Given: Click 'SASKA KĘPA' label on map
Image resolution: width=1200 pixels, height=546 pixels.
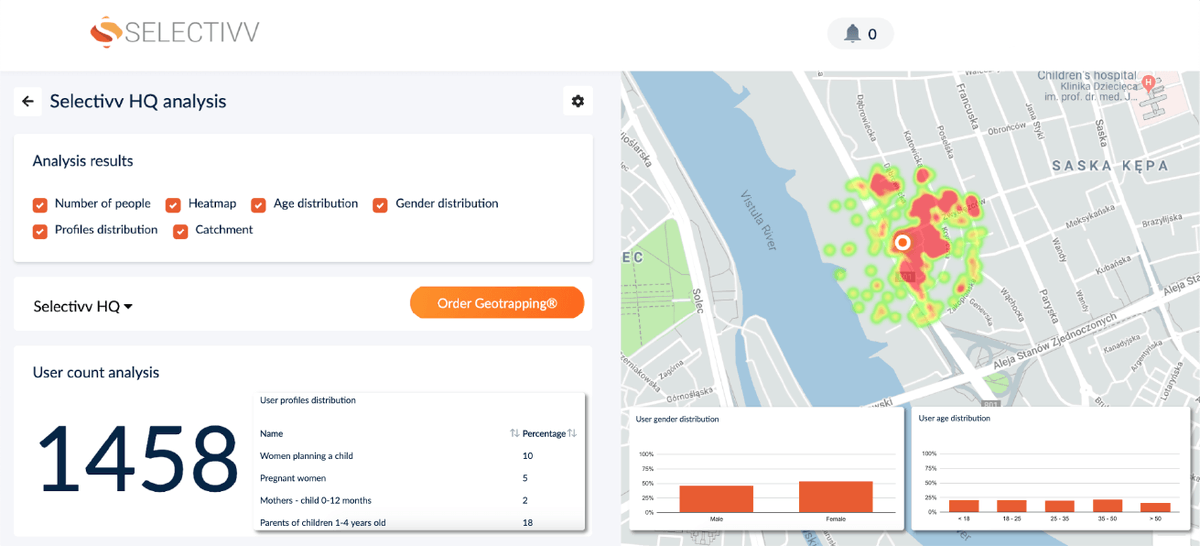Looking at the screenshot, I should pos(1108,165).
